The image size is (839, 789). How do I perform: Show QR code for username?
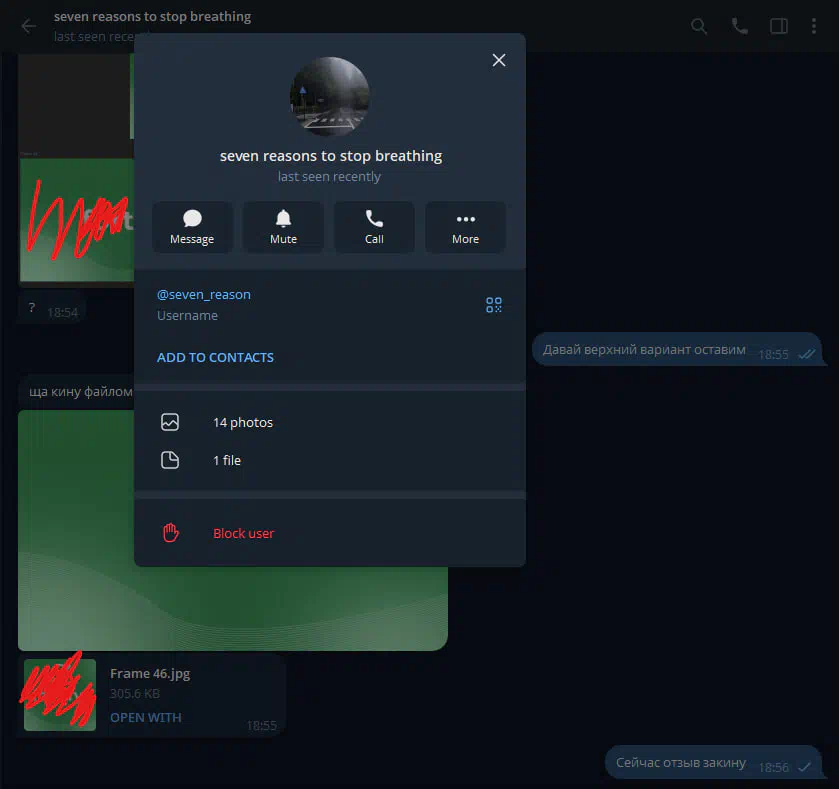click(494, 305)
